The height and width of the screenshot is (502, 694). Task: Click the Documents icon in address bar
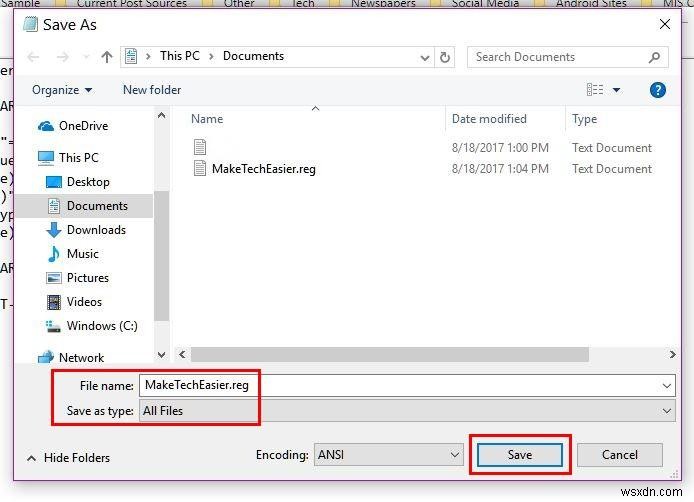point(131,57)
